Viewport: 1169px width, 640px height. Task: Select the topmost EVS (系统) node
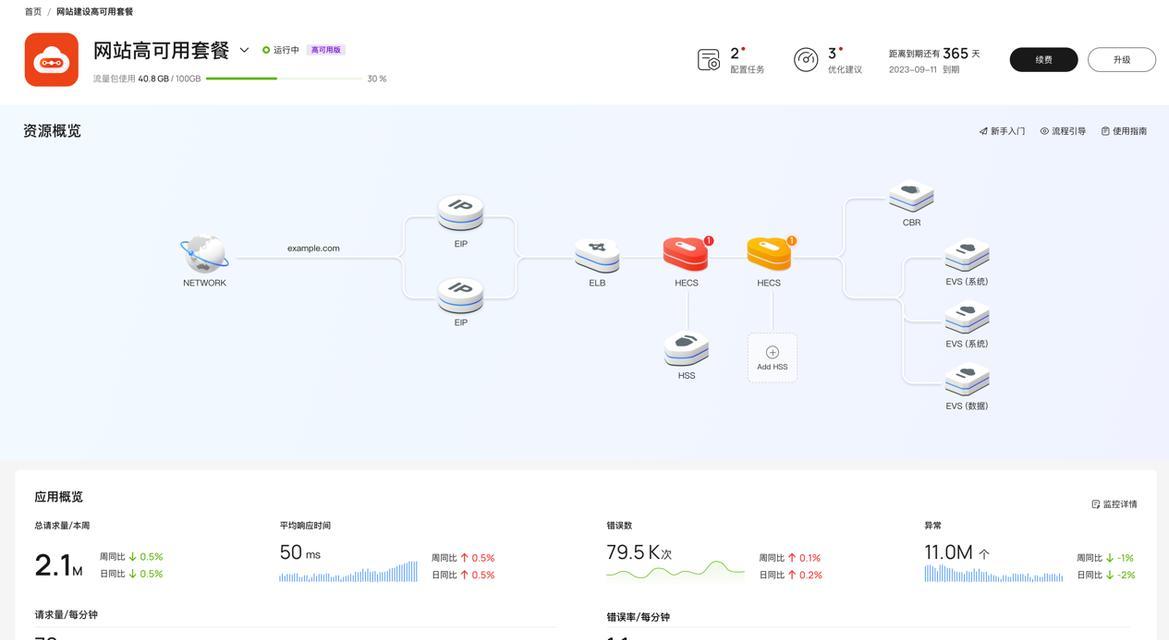(x=967, y=256)
